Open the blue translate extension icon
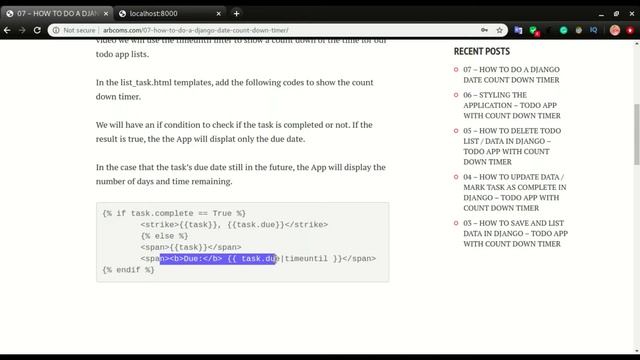640x360 pixels. (x=518, y=30)
